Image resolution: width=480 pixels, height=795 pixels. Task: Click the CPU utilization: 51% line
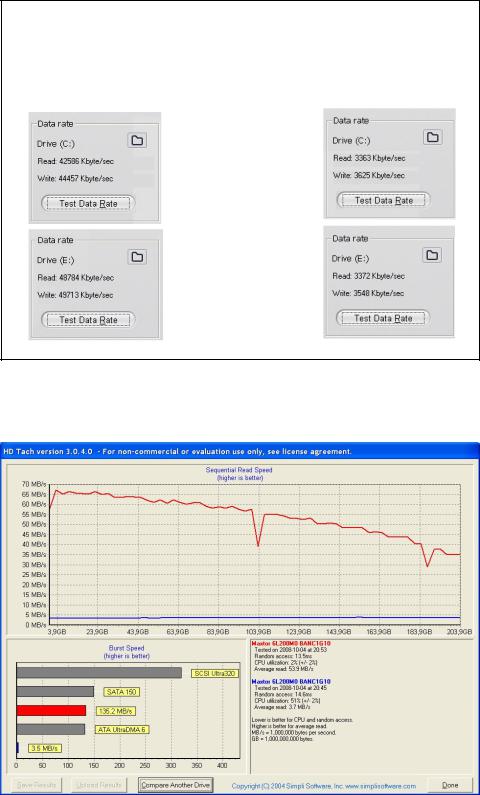287,701
